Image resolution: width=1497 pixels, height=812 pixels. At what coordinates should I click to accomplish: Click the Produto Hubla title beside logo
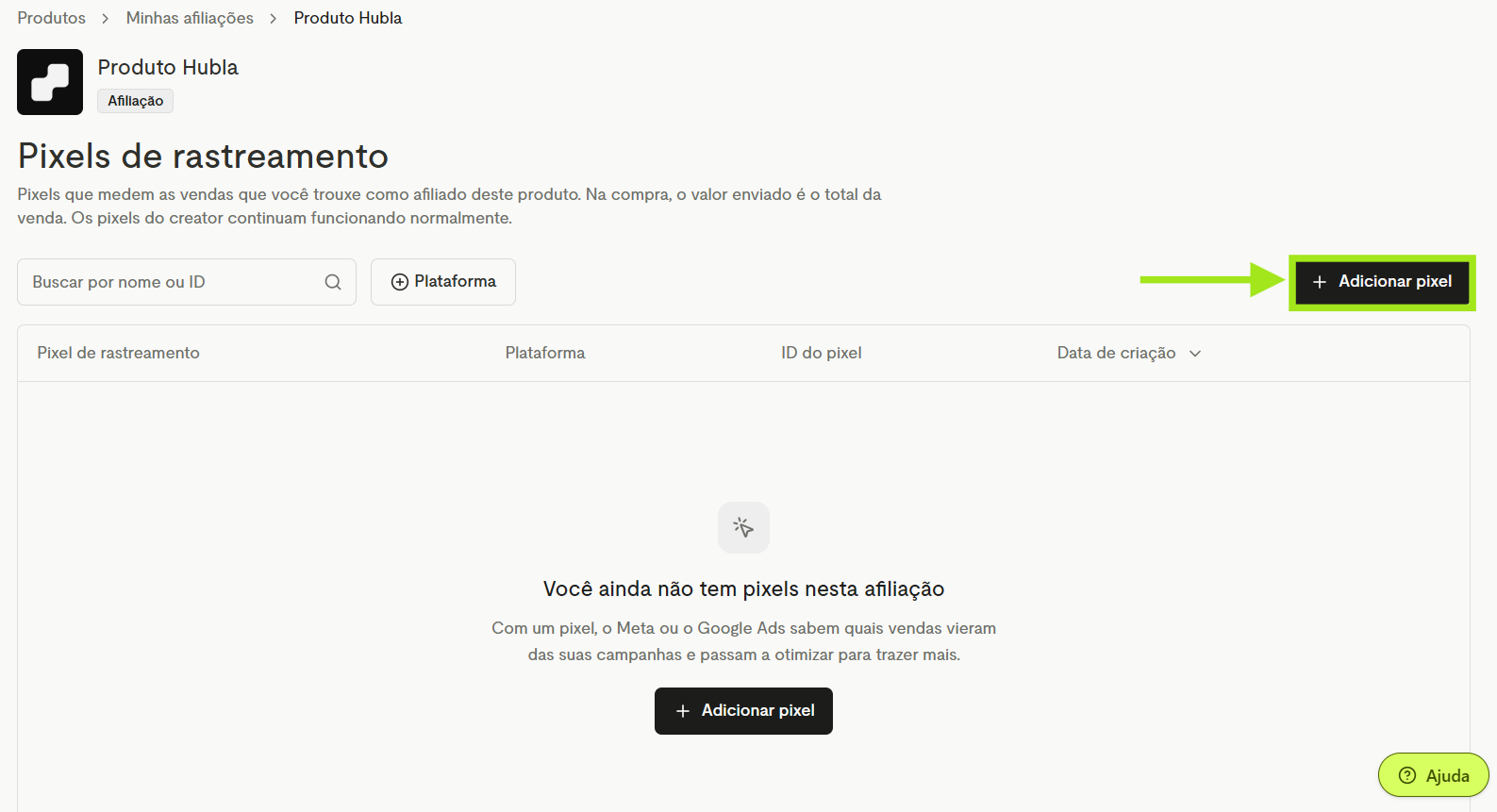pyautogui.click(x=168, y=67)
